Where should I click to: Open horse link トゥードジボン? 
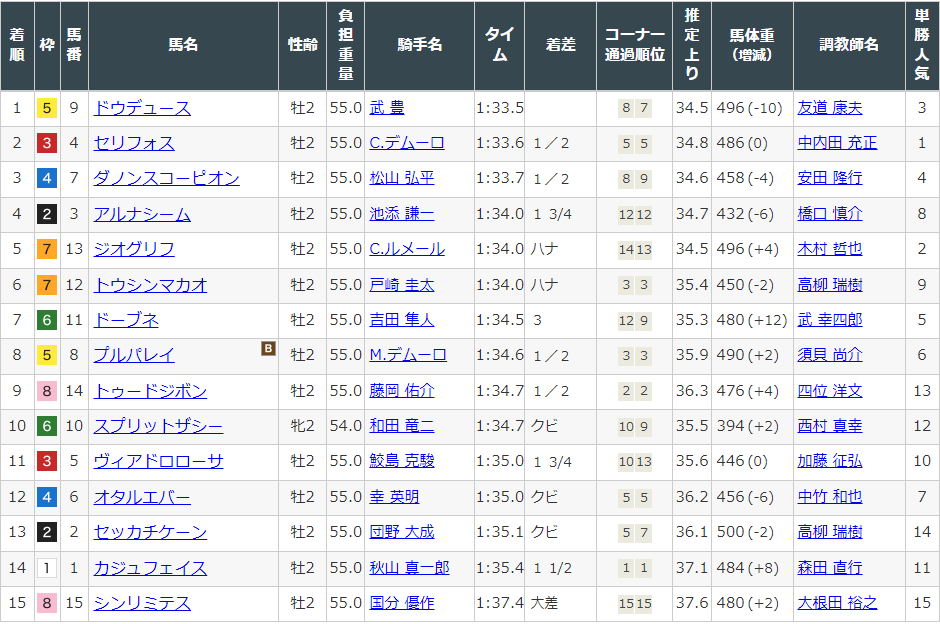click(x=150, y=391)
